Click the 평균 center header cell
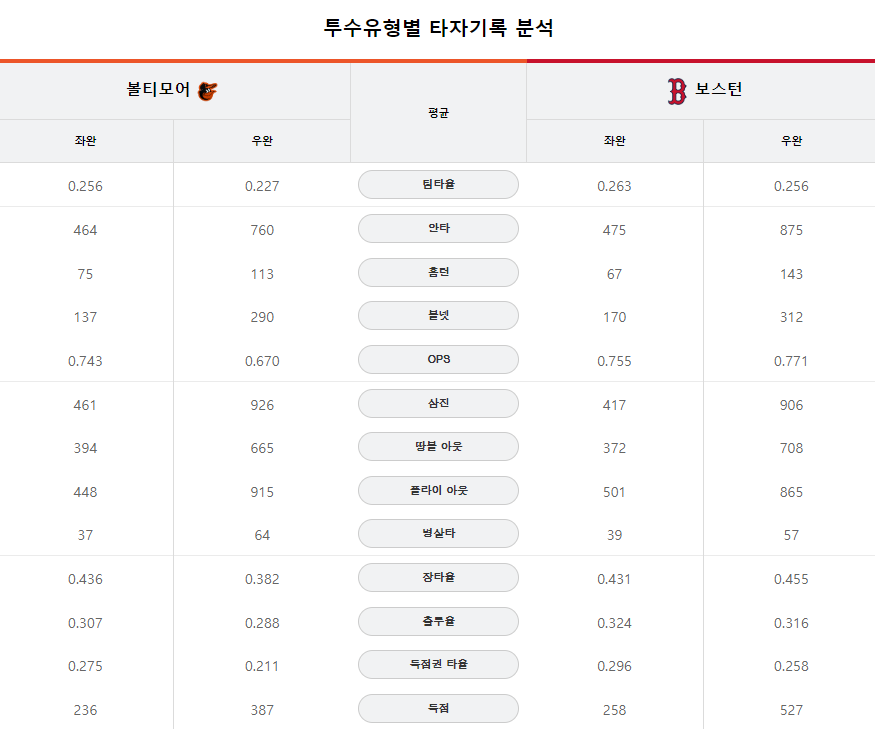This screenshot has height=729, width=875. 438,113
